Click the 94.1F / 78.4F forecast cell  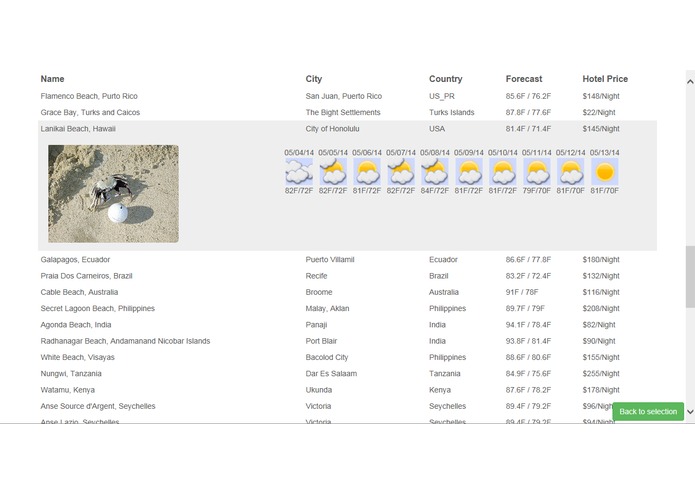(x=528, y=325)
